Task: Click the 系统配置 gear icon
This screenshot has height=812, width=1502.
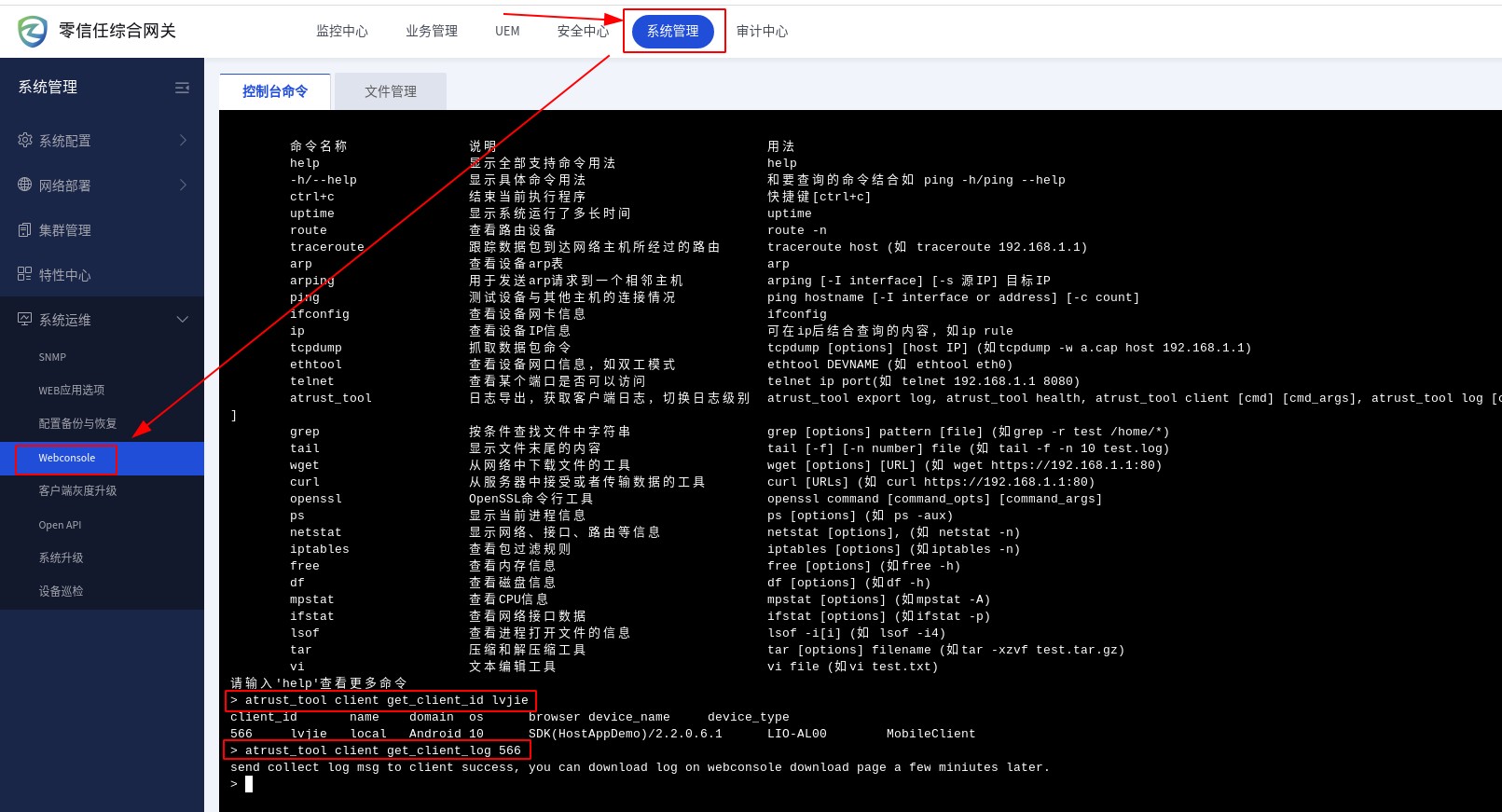Action: [x=25, y=140]
